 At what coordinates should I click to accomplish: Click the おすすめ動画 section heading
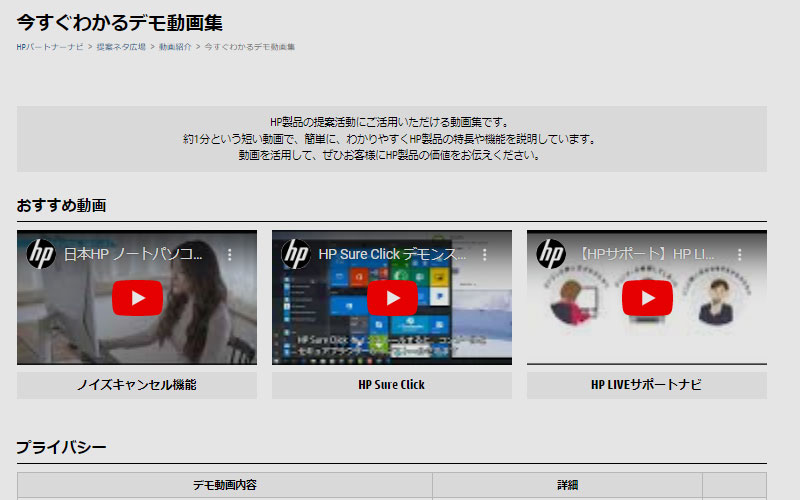pyautogui.click(x=61, y=205)
